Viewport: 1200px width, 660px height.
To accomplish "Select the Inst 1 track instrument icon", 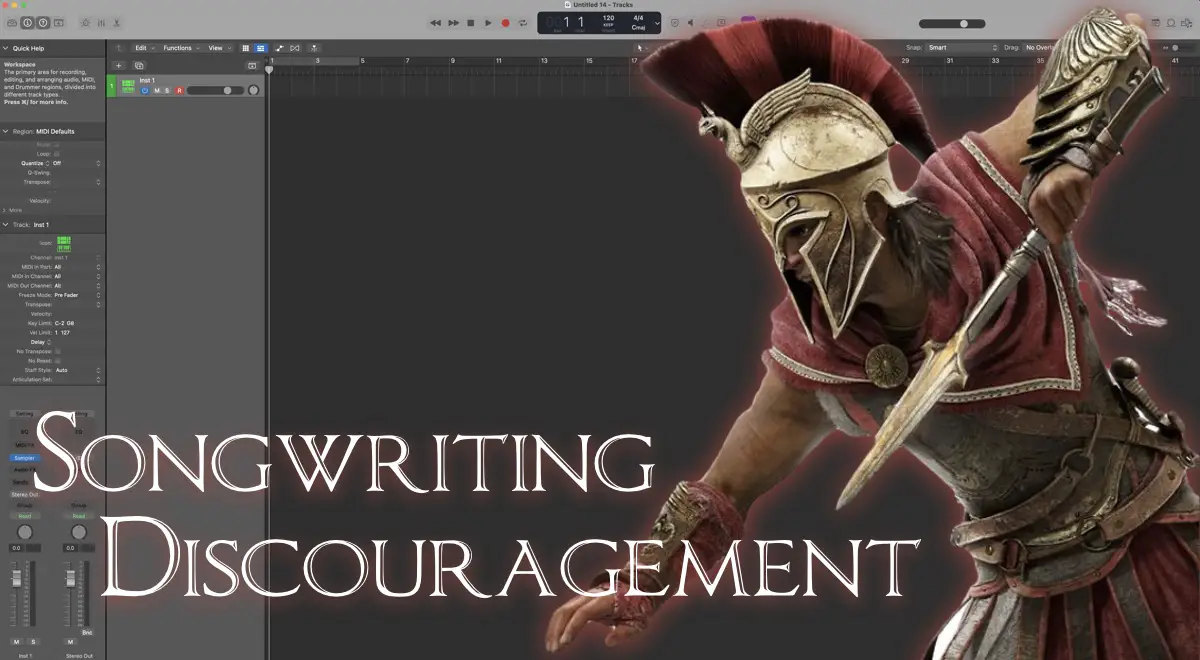I will tap(128, 86).
